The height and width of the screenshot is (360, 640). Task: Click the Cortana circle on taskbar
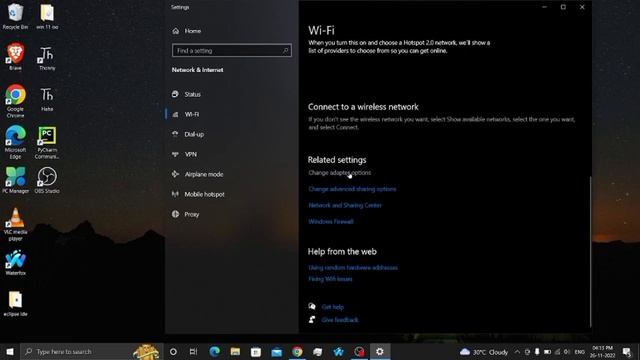(x=173, y=351)
